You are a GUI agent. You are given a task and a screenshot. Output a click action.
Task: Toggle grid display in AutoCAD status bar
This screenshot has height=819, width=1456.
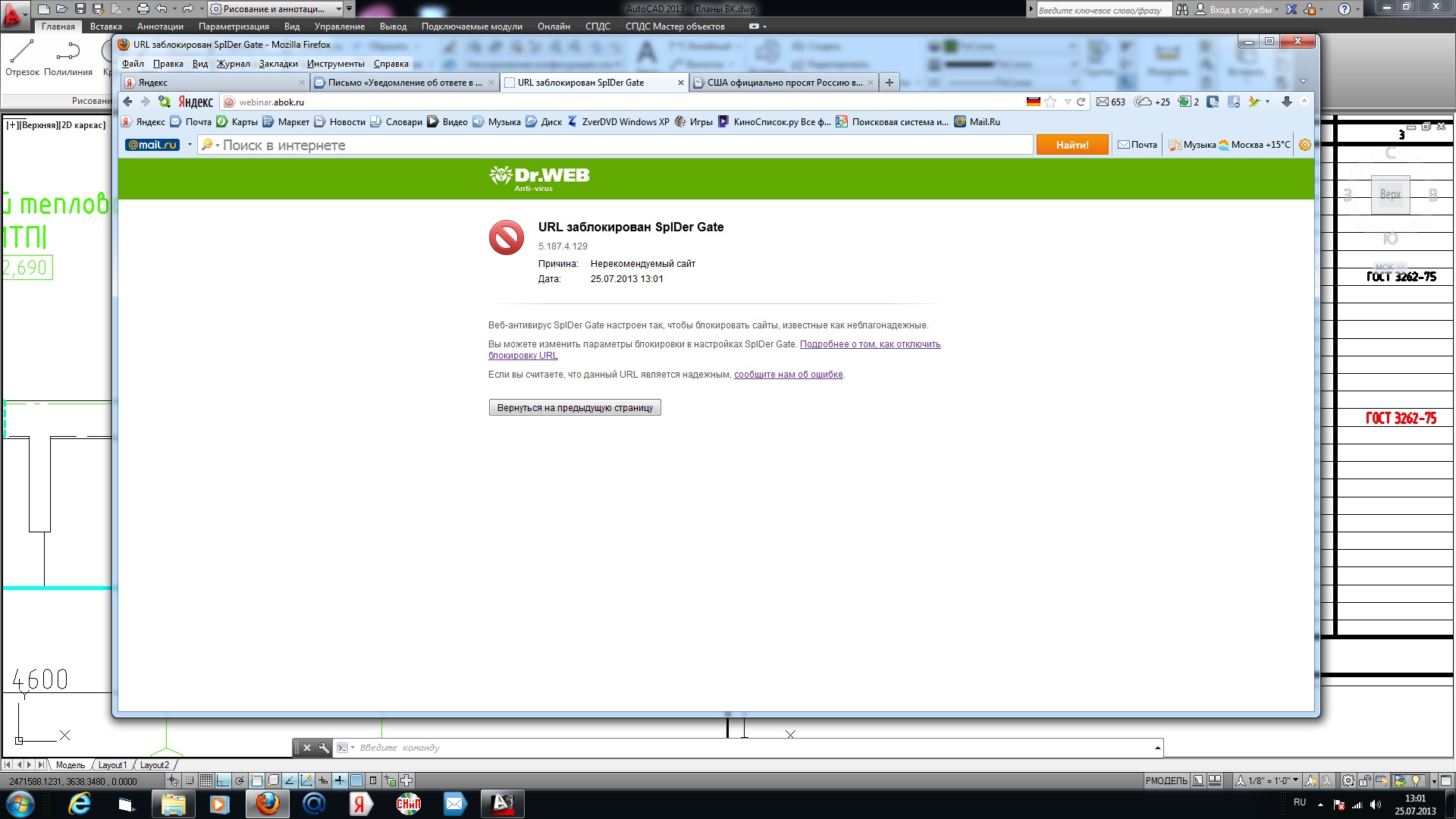(206, 780)
